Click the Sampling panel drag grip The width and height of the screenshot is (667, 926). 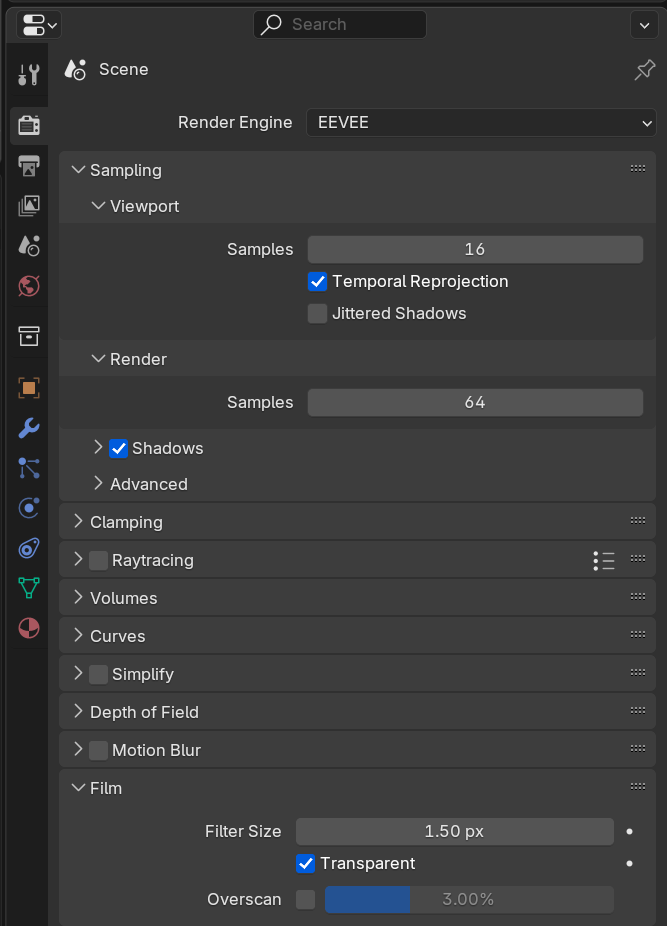click(x=637, y=169)
